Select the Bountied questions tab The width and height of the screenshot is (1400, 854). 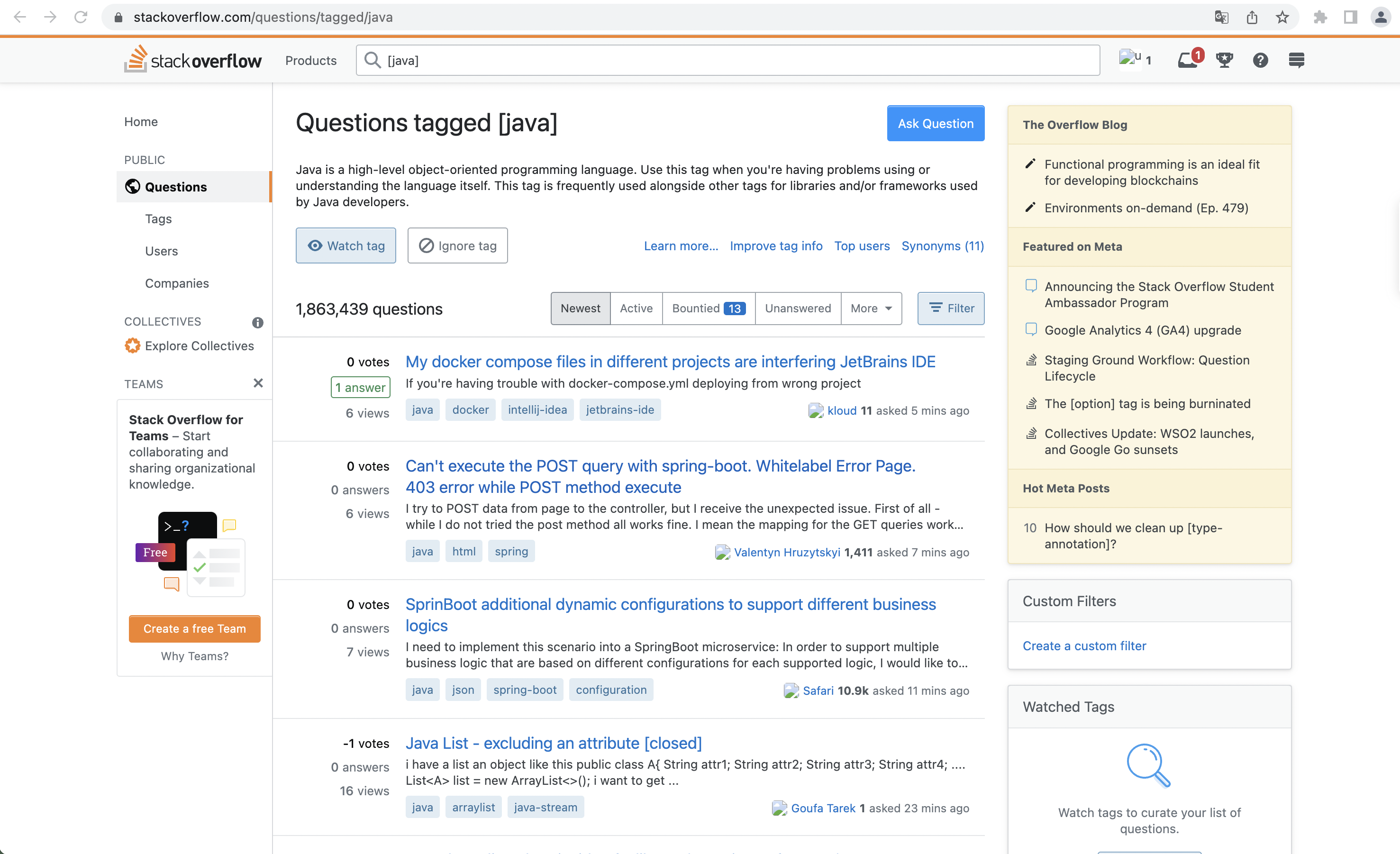708,309
